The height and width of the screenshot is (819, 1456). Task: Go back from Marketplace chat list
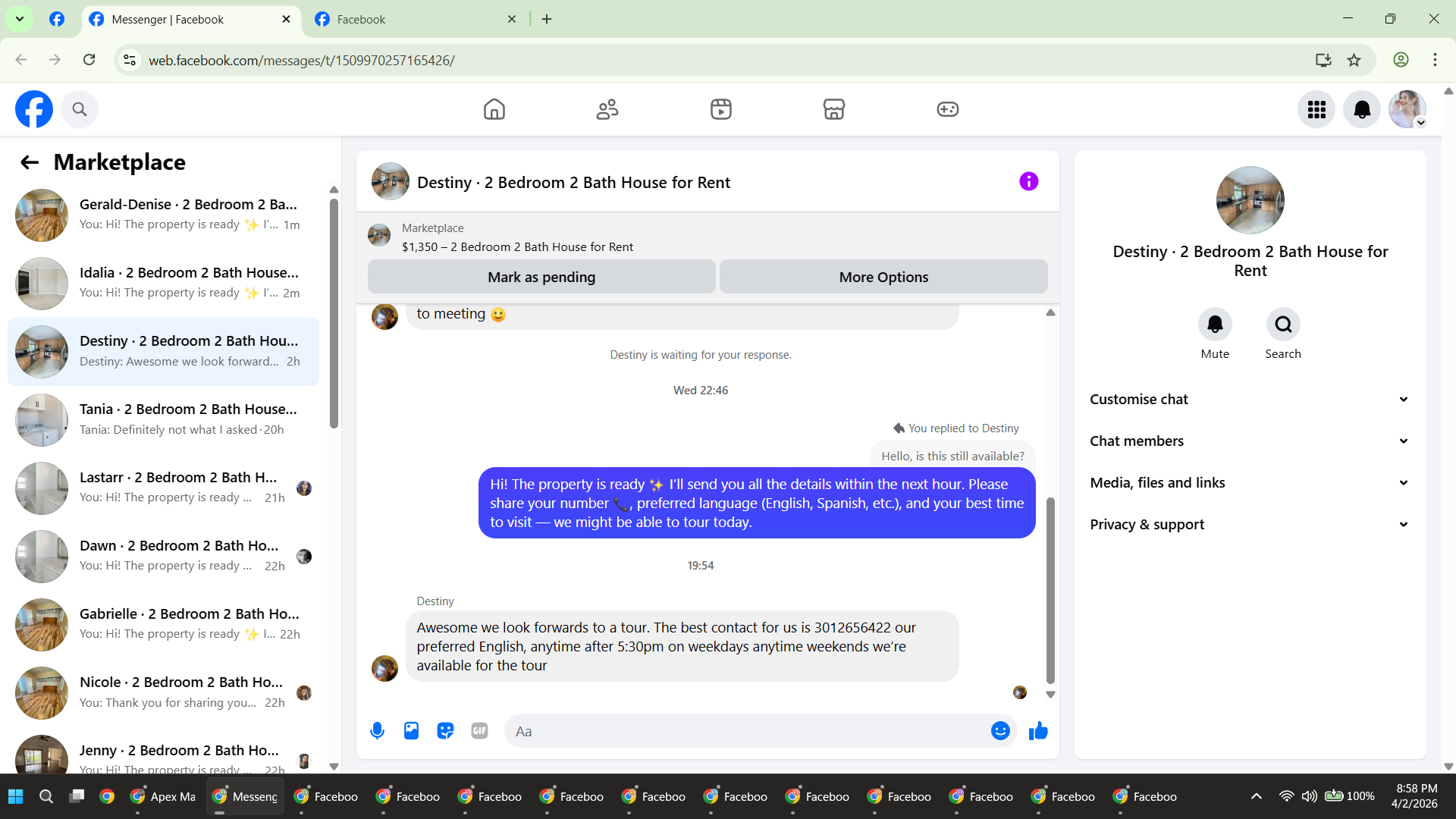(x=30, y=162)
